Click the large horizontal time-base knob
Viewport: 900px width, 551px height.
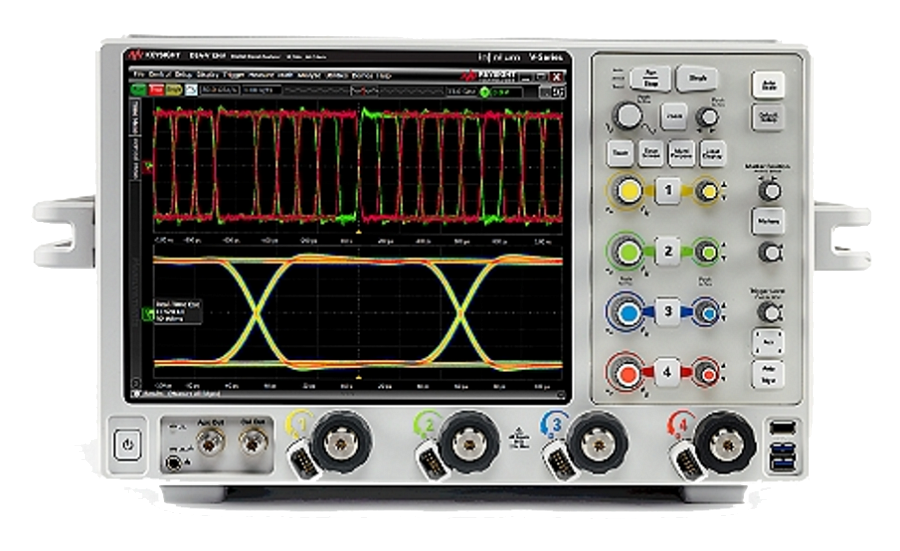click(x=628, y=117)
